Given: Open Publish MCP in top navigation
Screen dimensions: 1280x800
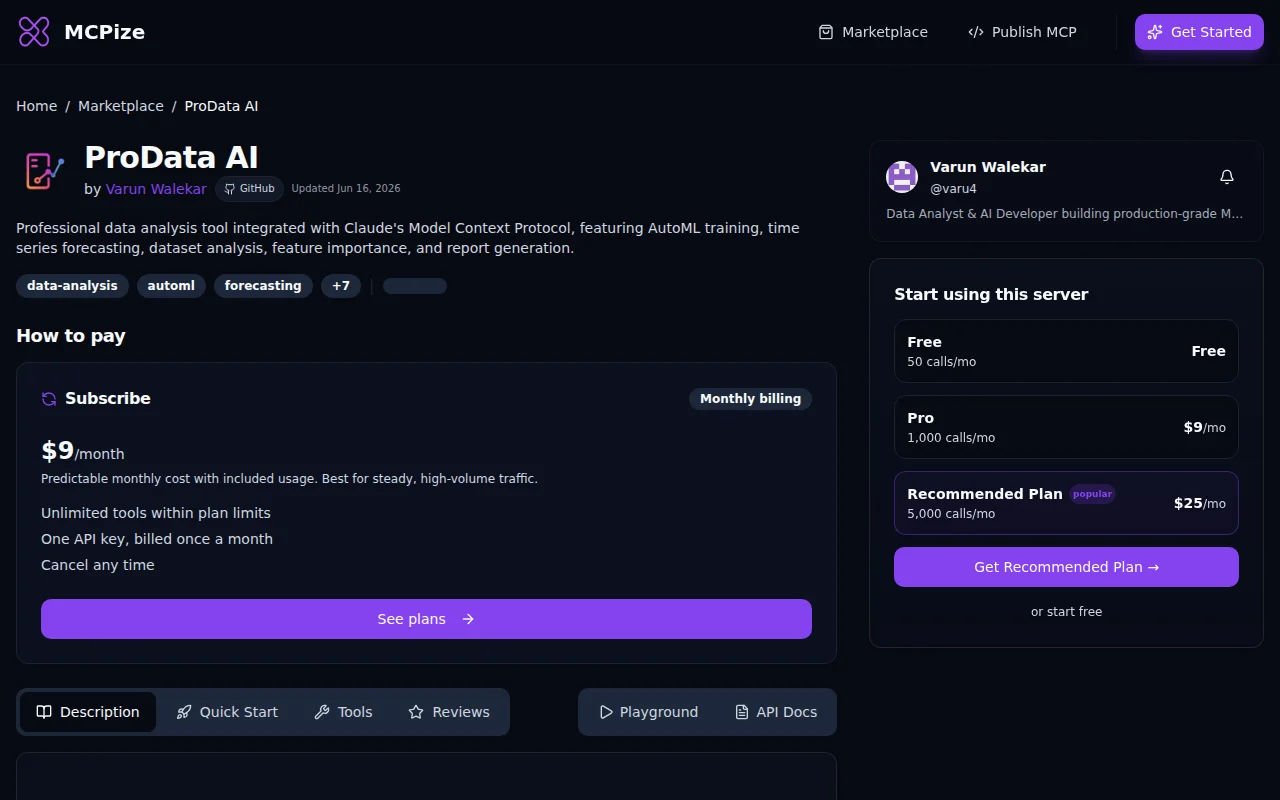Looking at the screenshot, I should click(x=1022, y=32).
